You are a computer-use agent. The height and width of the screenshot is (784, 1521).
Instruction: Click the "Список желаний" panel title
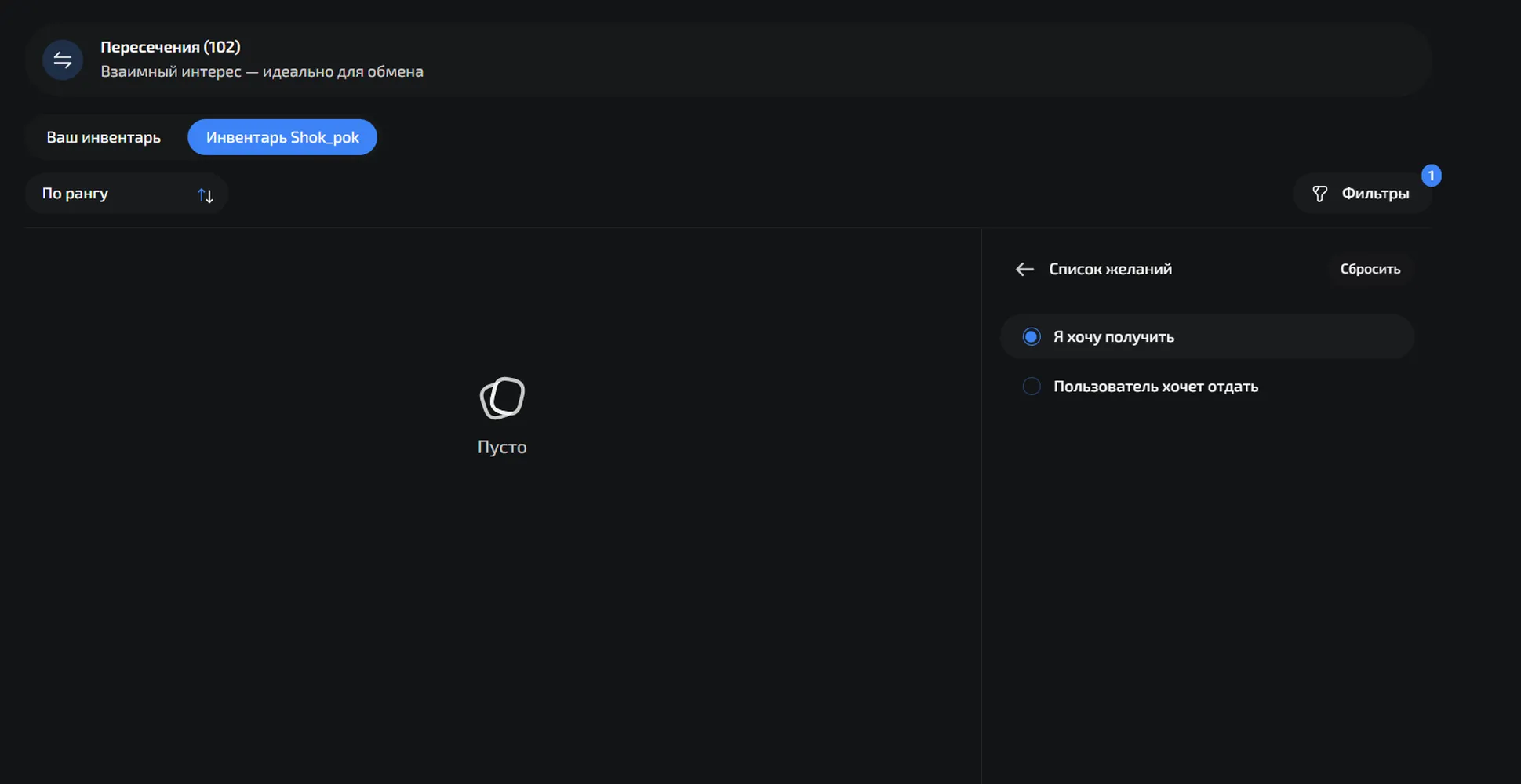click(x=1111, y=269)
